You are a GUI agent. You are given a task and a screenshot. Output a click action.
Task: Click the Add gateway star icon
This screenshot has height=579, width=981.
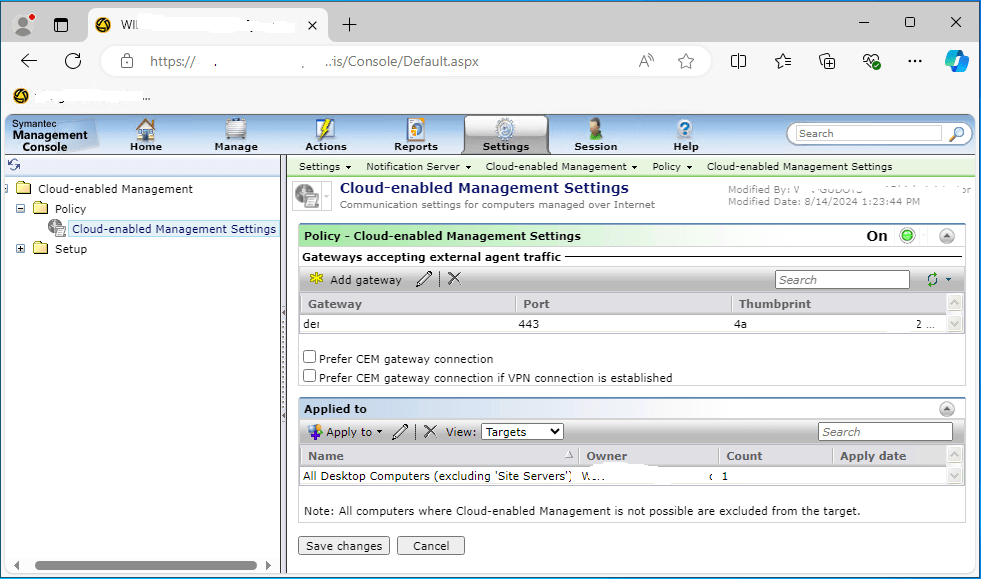(316, 280)
